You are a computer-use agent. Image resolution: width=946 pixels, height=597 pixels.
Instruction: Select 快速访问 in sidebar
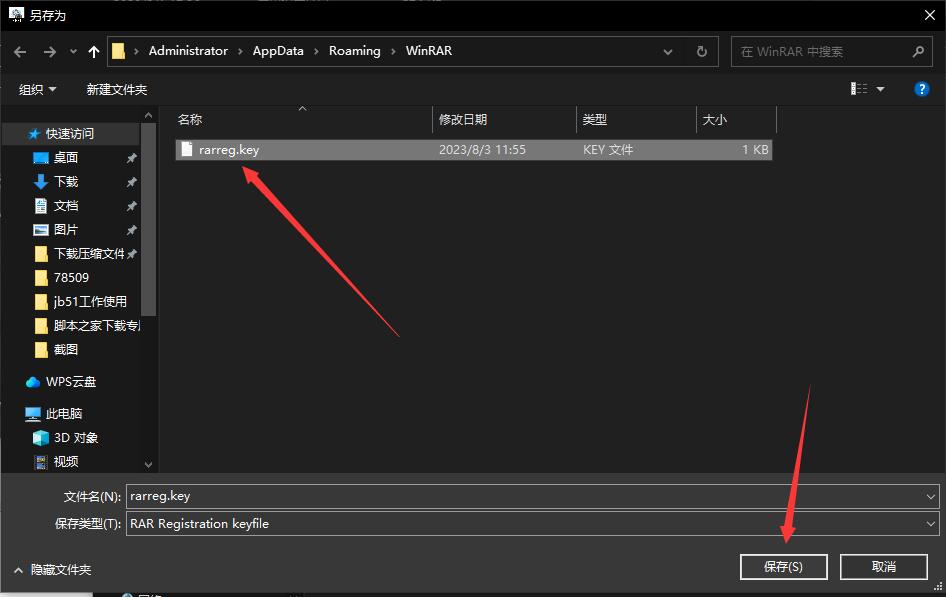click(69, 134)
